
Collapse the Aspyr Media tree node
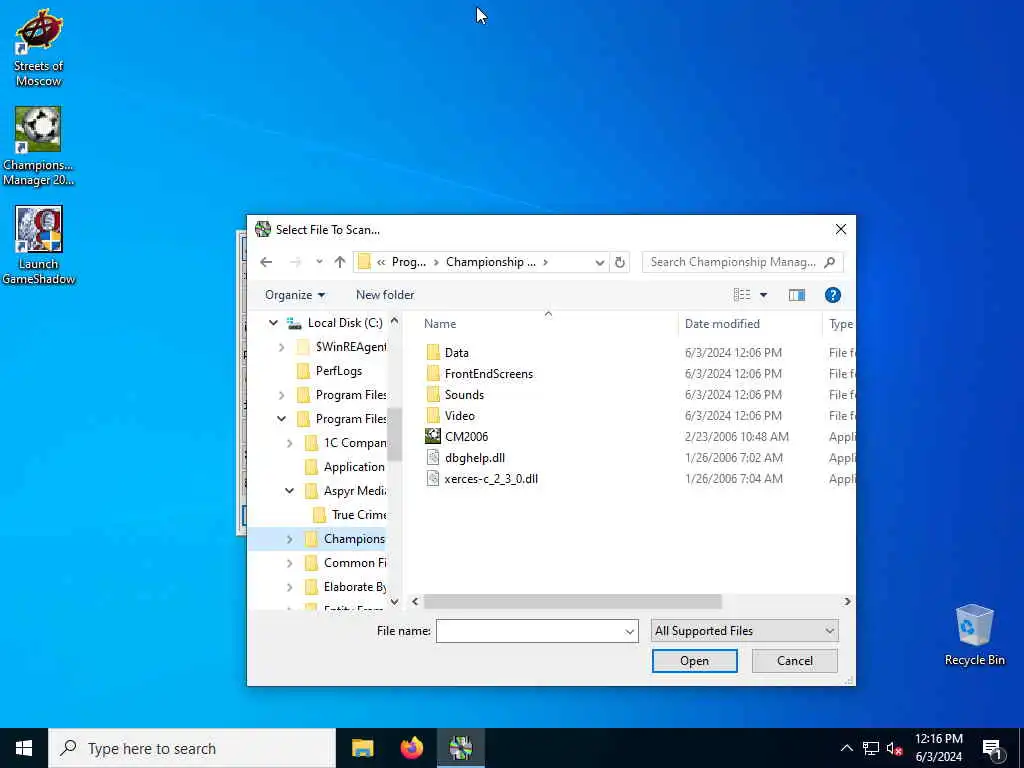tap(289, 490)
